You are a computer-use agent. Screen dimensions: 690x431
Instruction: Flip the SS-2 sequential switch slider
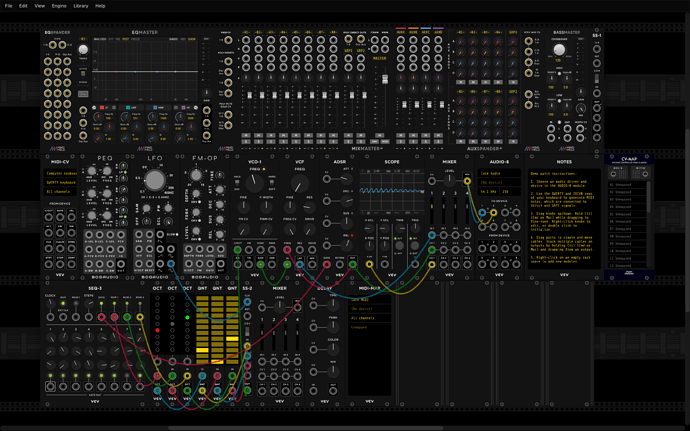coord(247,331)
